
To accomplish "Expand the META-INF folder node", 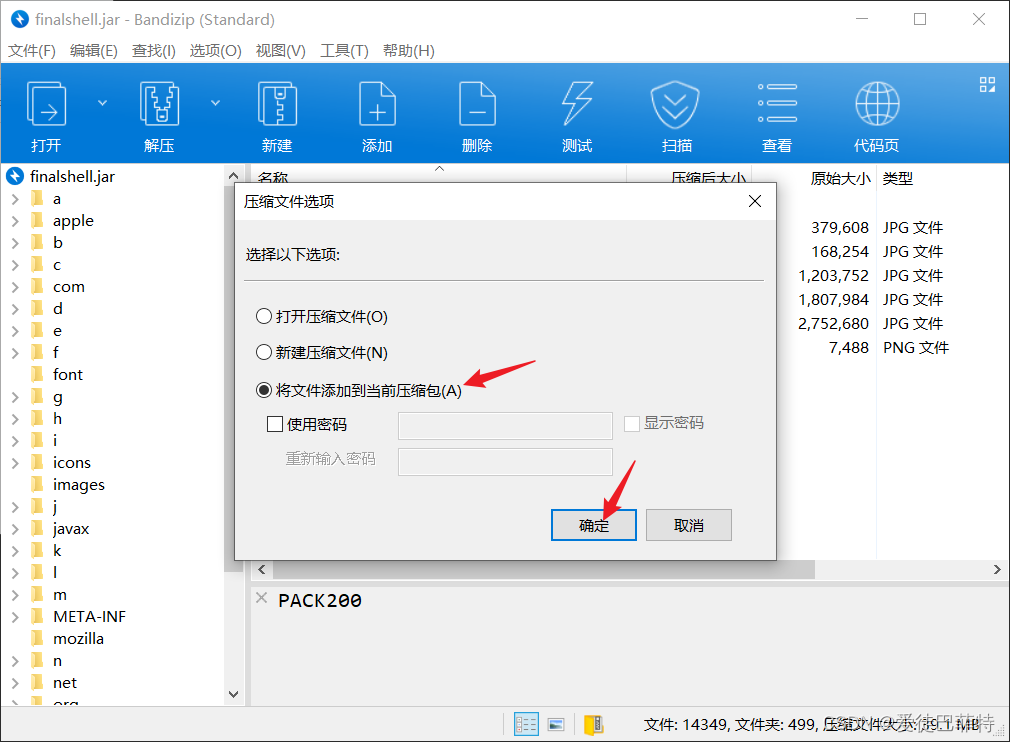I will (15, 616).
